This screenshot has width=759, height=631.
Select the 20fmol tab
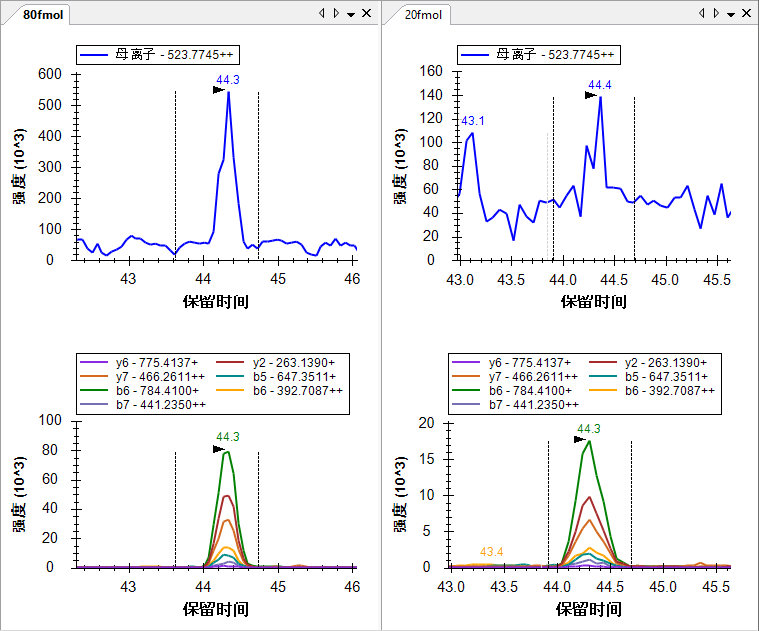[423, 15]
